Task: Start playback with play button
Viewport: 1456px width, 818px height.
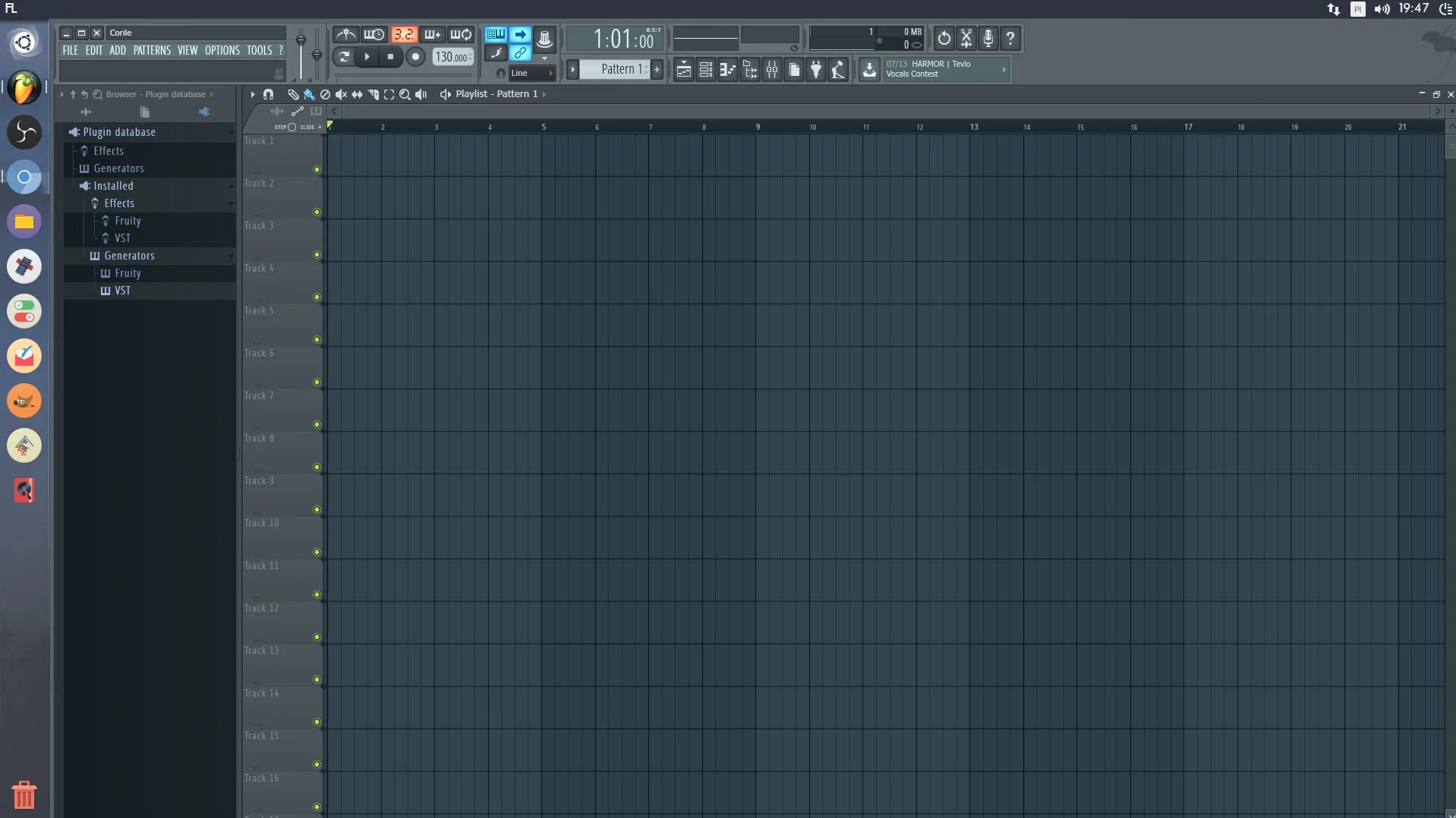Action: click(367, 56)
